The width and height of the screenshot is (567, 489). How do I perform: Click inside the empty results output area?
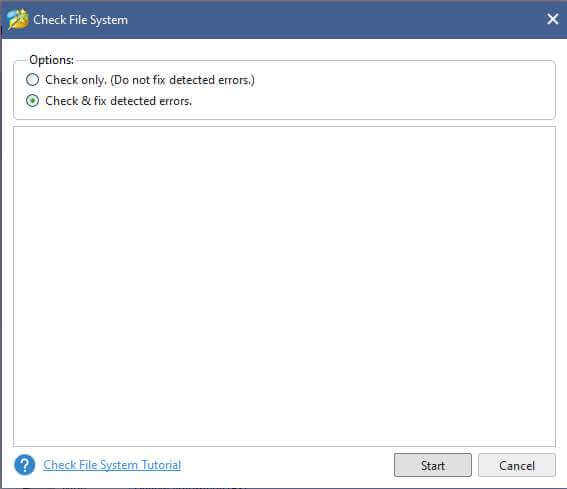tap(284, 286)
